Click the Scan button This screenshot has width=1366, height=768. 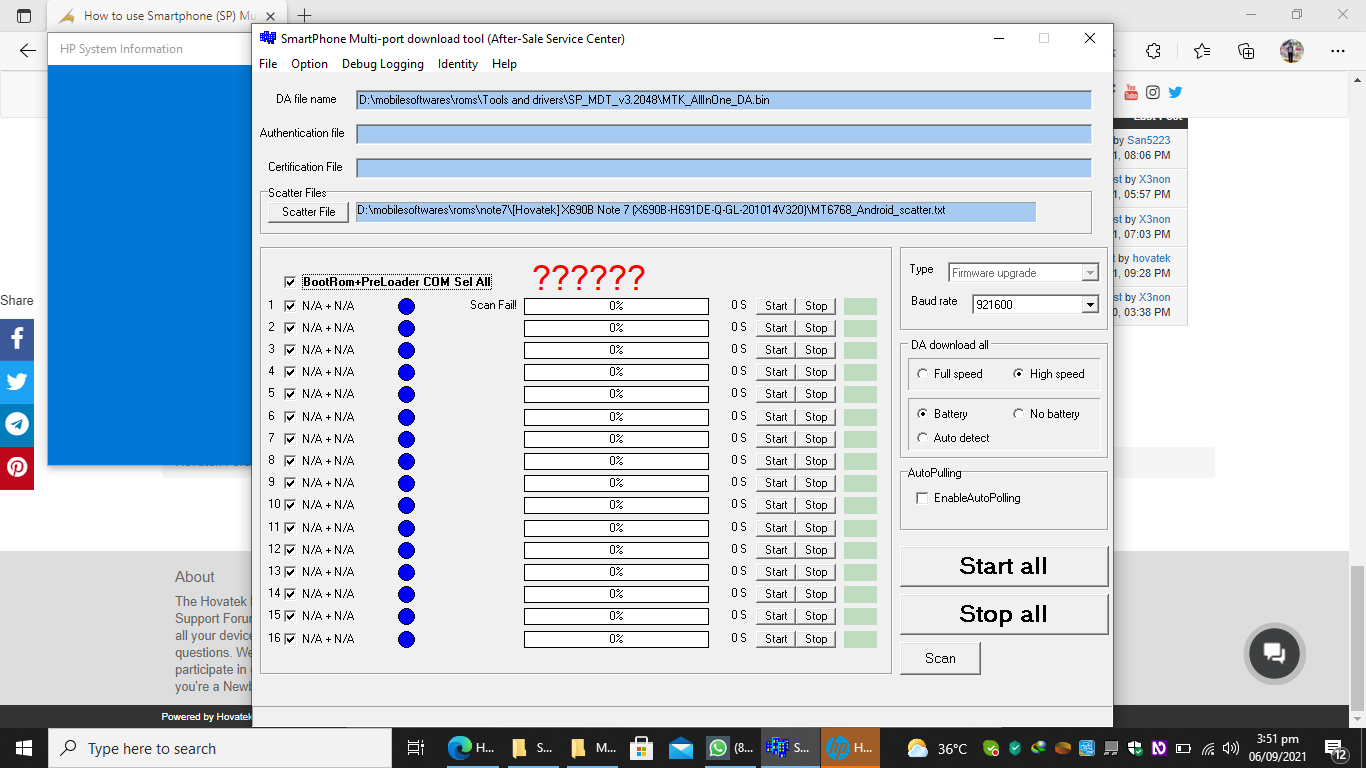point(940,658)
